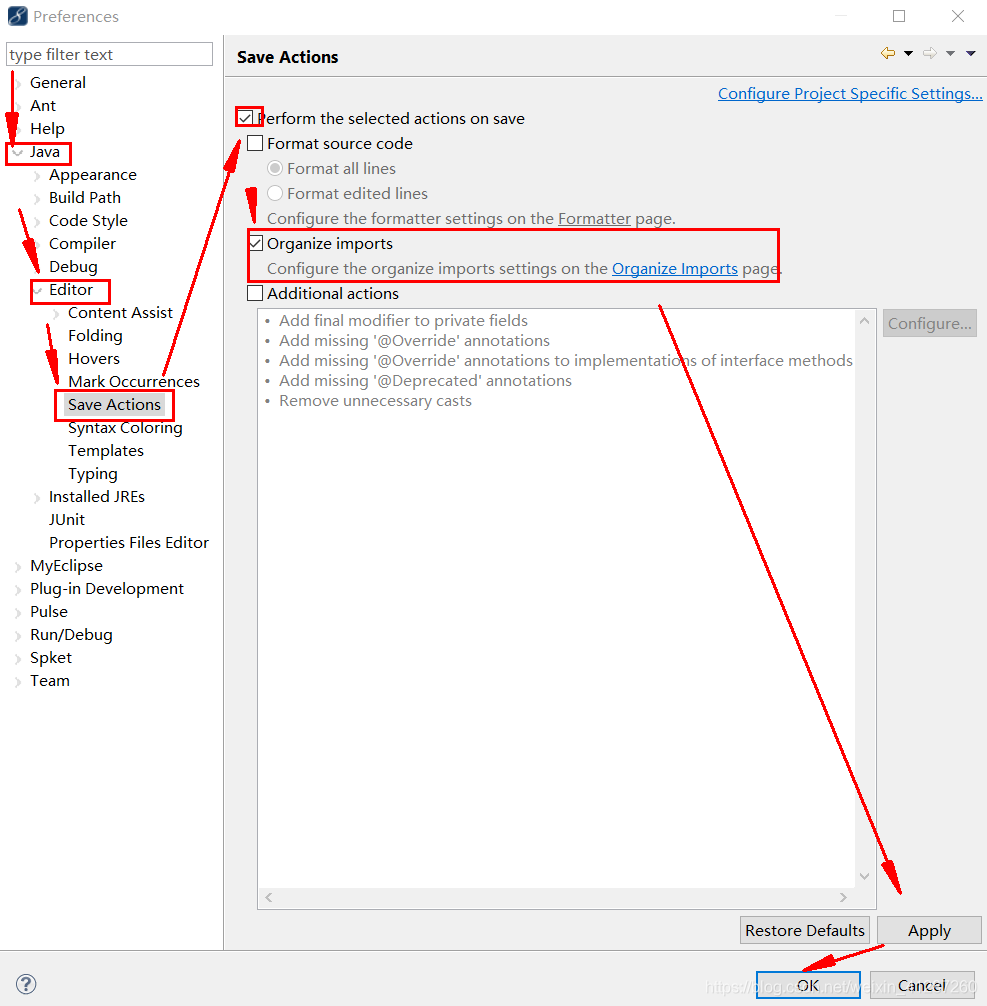Select Plug-in Development tree item
Viewport: 987px width, 1006px height.
coord(107,589)
